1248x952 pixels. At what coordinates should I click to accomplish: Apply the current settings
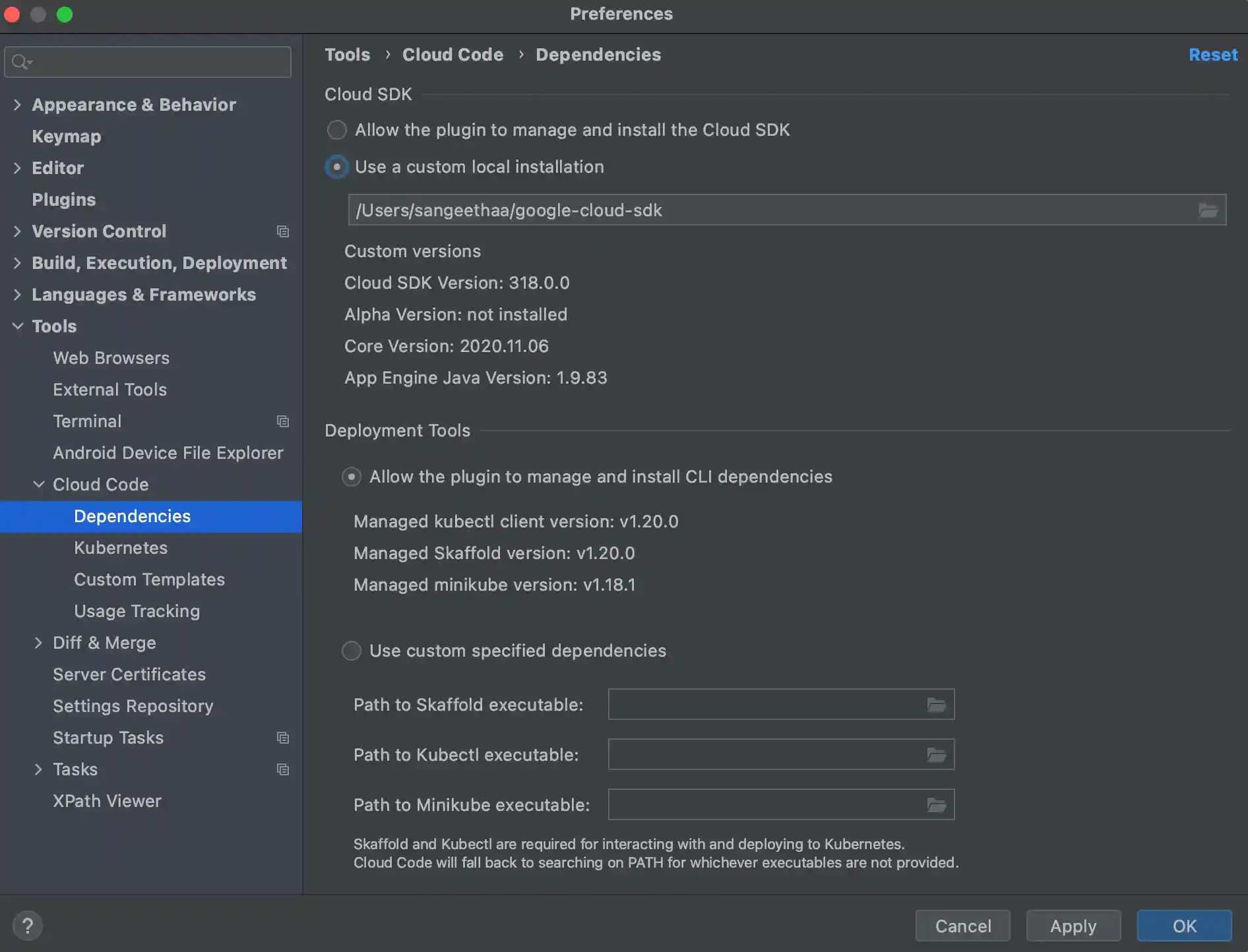(1073, 926)
